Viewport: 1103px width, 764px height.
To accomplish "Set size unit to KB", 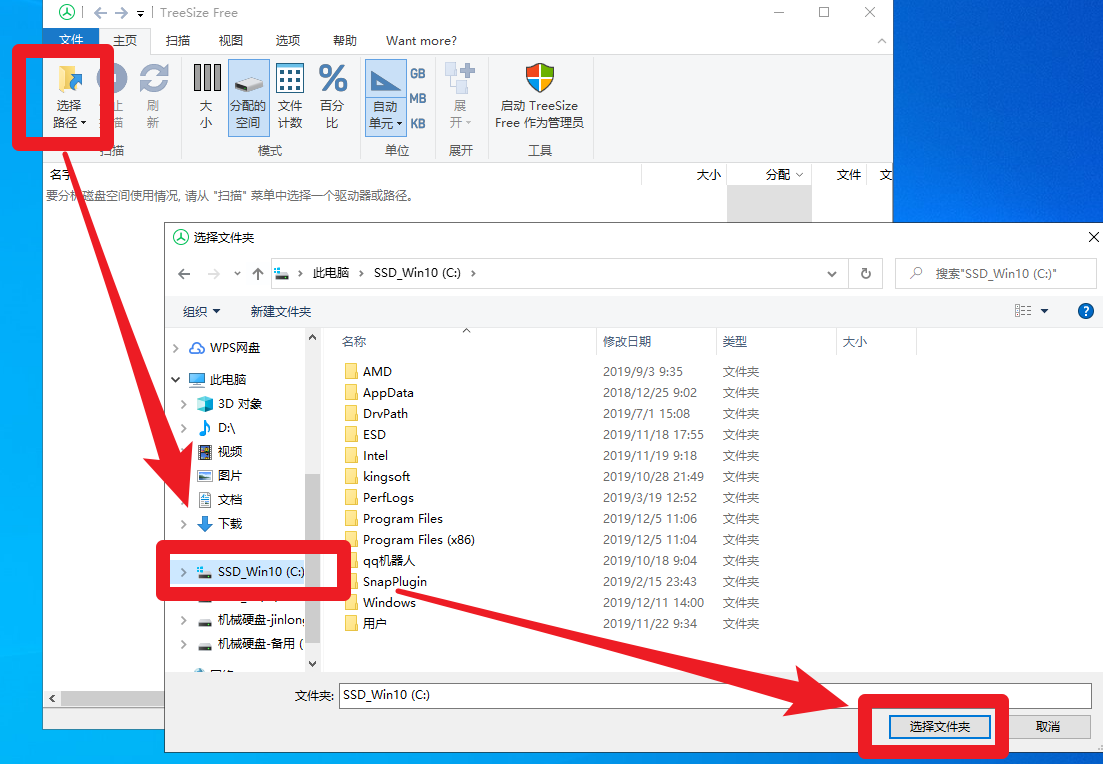I will 418,123.
